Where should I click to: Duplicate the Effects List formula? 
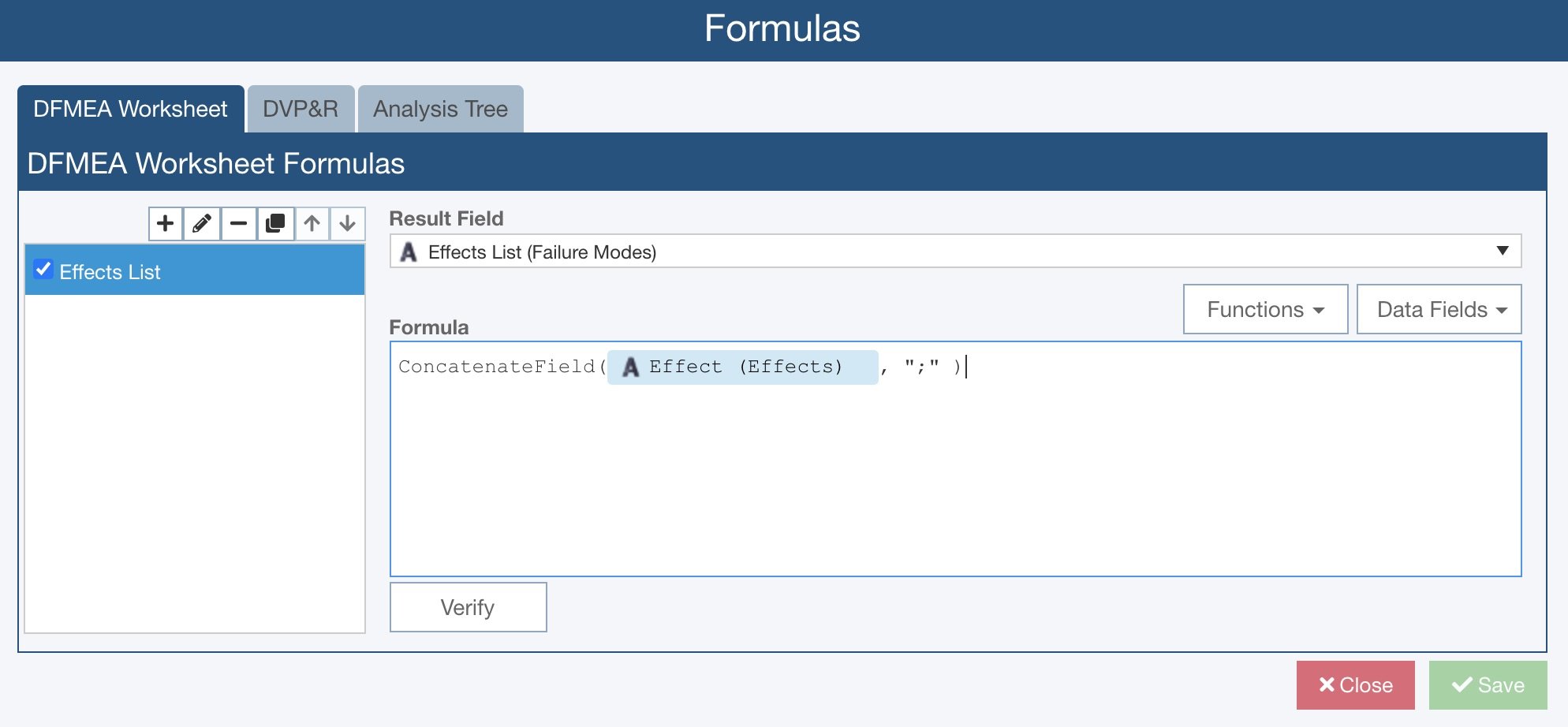[275, 223]
